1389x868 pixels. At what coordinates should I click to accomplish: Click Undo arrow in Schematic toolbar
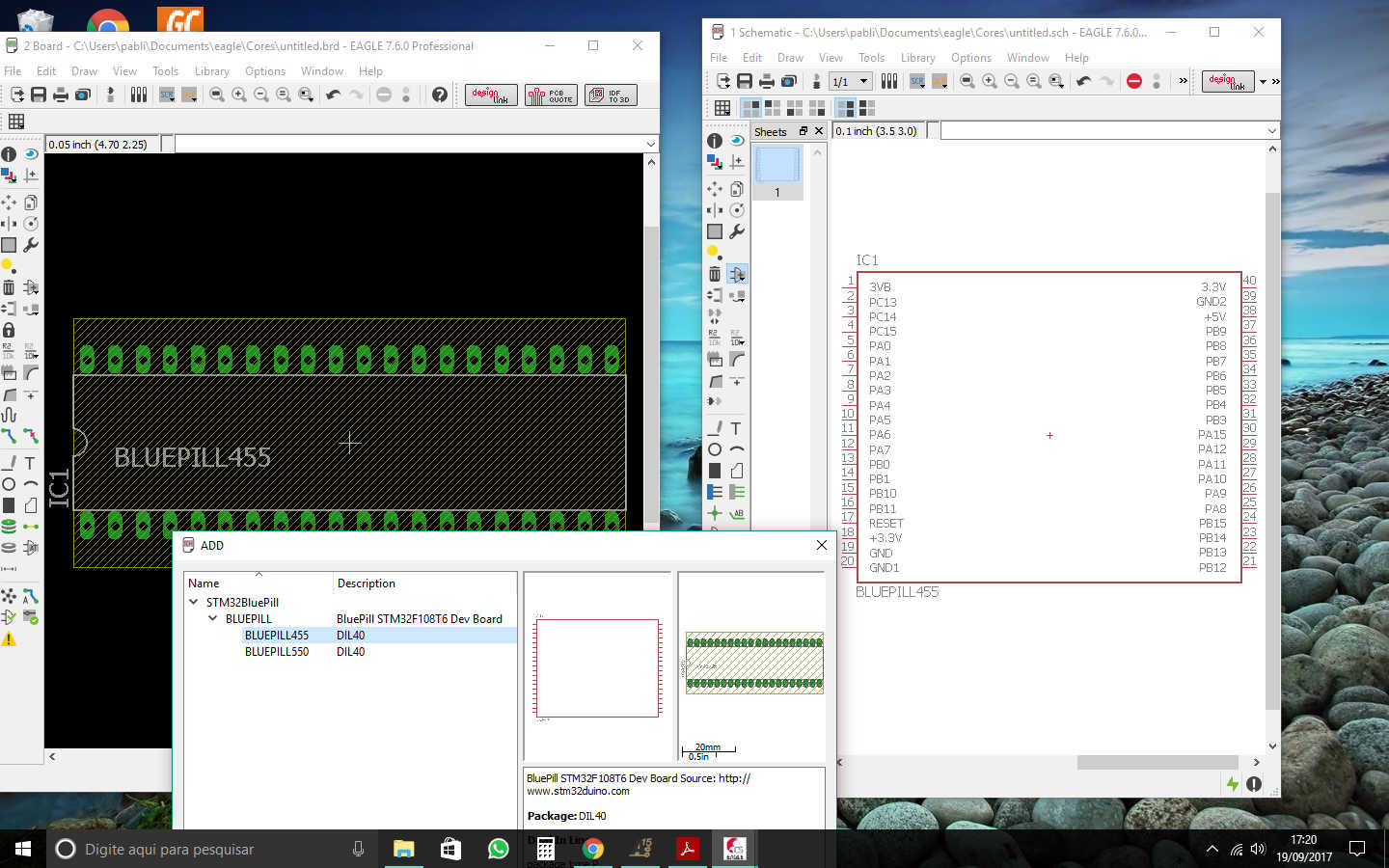[1084, 81]
